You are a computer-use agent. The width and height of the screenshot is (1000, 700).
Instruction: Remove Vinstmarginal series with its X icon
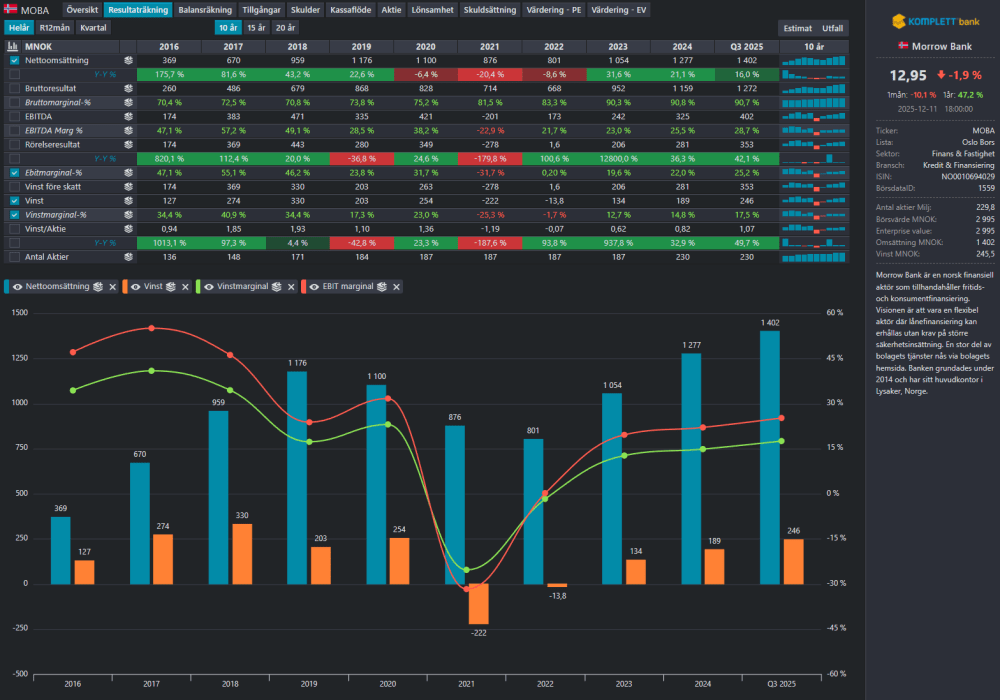[291, 287]
